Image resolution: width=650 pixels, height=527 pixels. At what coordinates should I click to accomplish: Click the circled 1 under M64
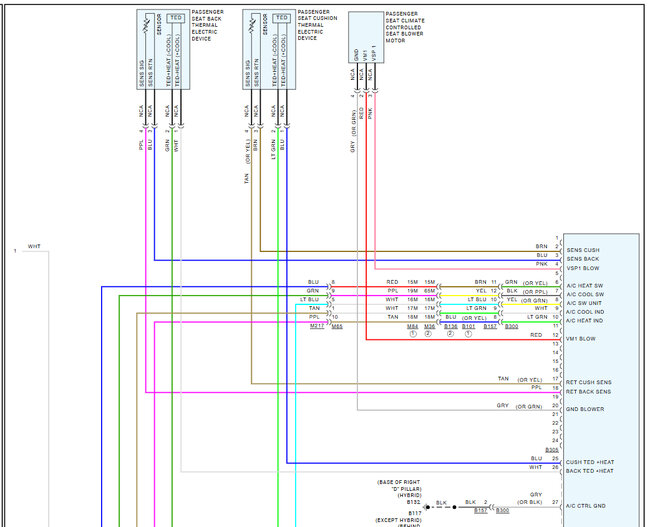[x=413, y=334]
